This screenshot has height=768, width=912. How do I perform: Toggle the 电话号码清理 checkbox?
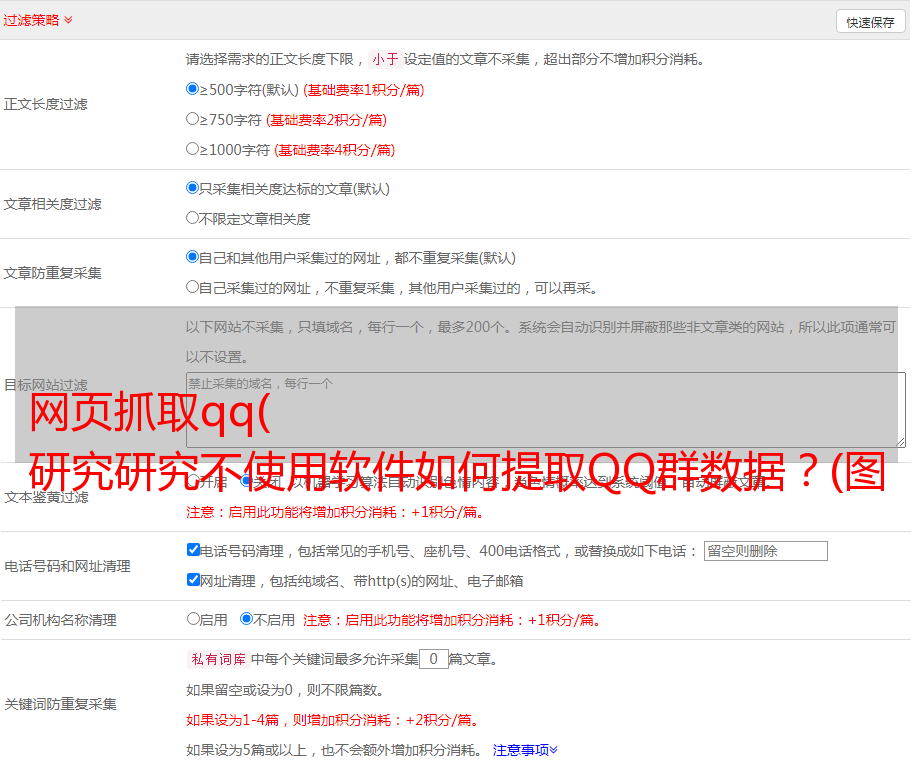(193, 550)
